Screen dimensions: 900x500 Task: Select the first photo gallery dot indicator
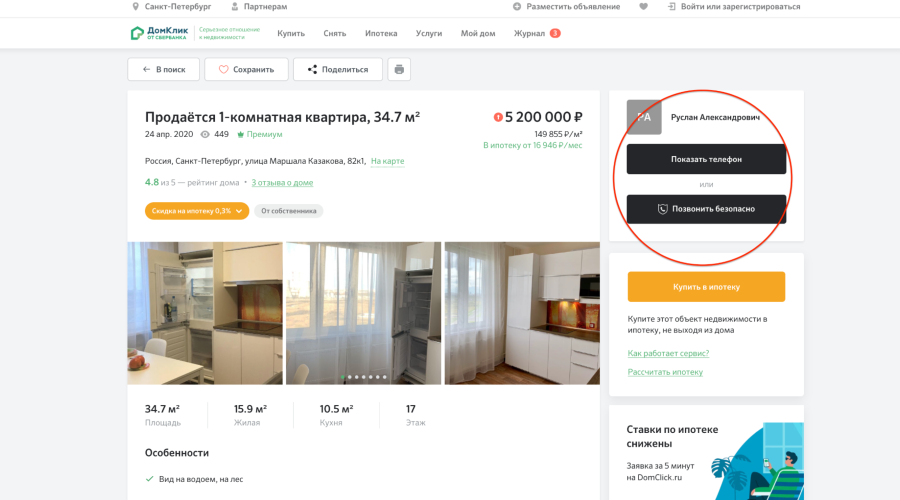pos(343,377)
